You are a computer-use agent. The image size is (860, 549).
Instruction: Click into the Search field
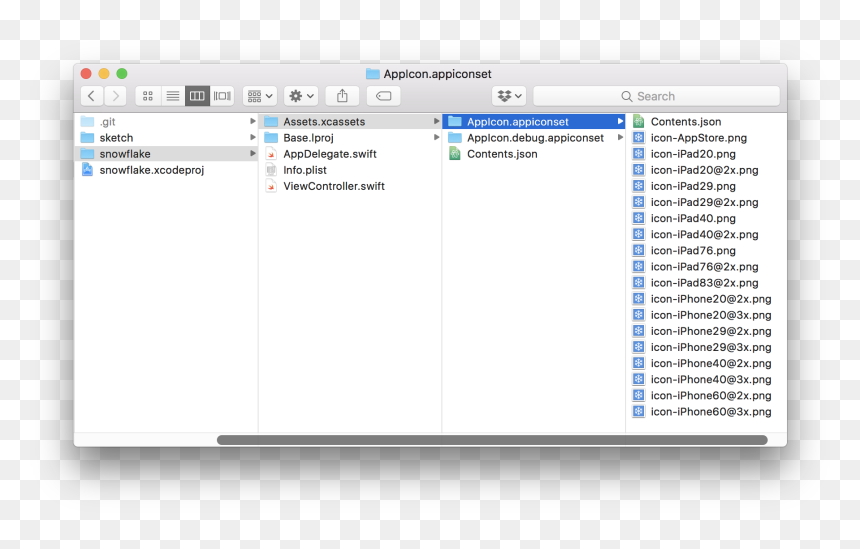pyautogui.click(x=656, y=96)
